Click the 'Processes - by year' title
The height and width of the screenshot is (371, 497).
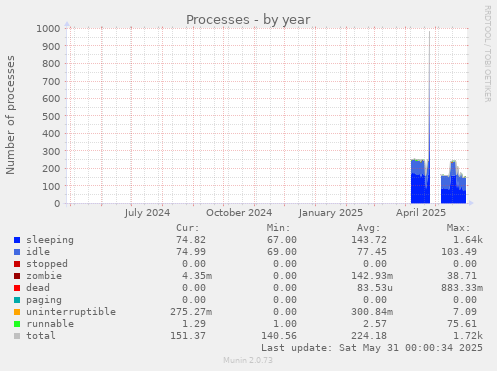pos(248,20)
